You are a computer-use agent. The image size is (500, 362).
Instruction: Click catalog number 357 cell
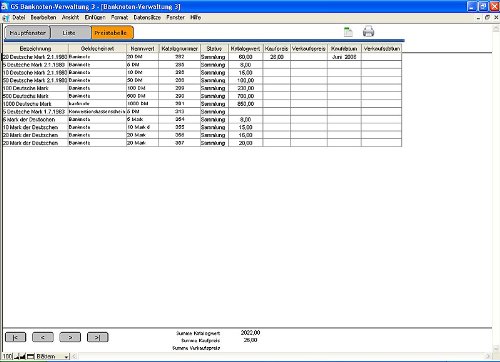(x=179, y=143)
